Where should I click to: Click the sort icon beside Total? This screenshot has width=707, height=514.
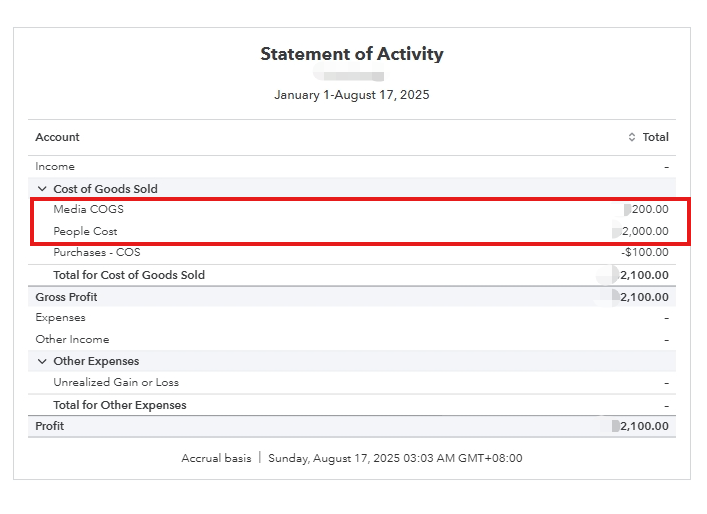tap(632, 137)
